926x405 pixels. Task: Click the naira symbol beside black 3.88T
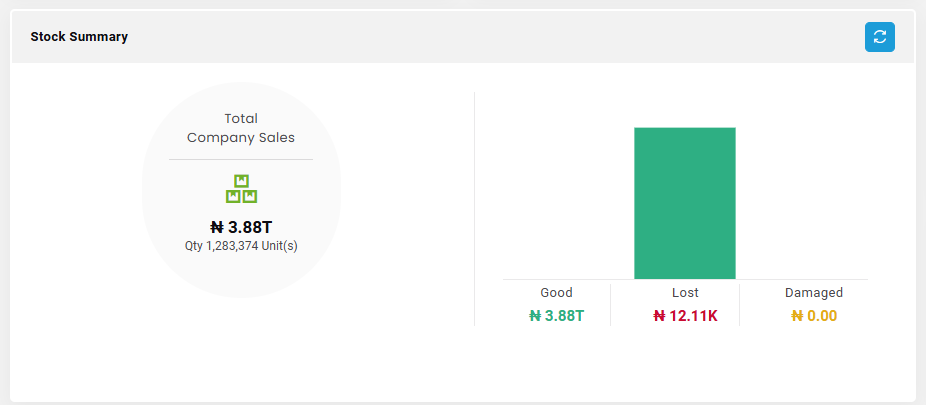[x=217, y=227]
